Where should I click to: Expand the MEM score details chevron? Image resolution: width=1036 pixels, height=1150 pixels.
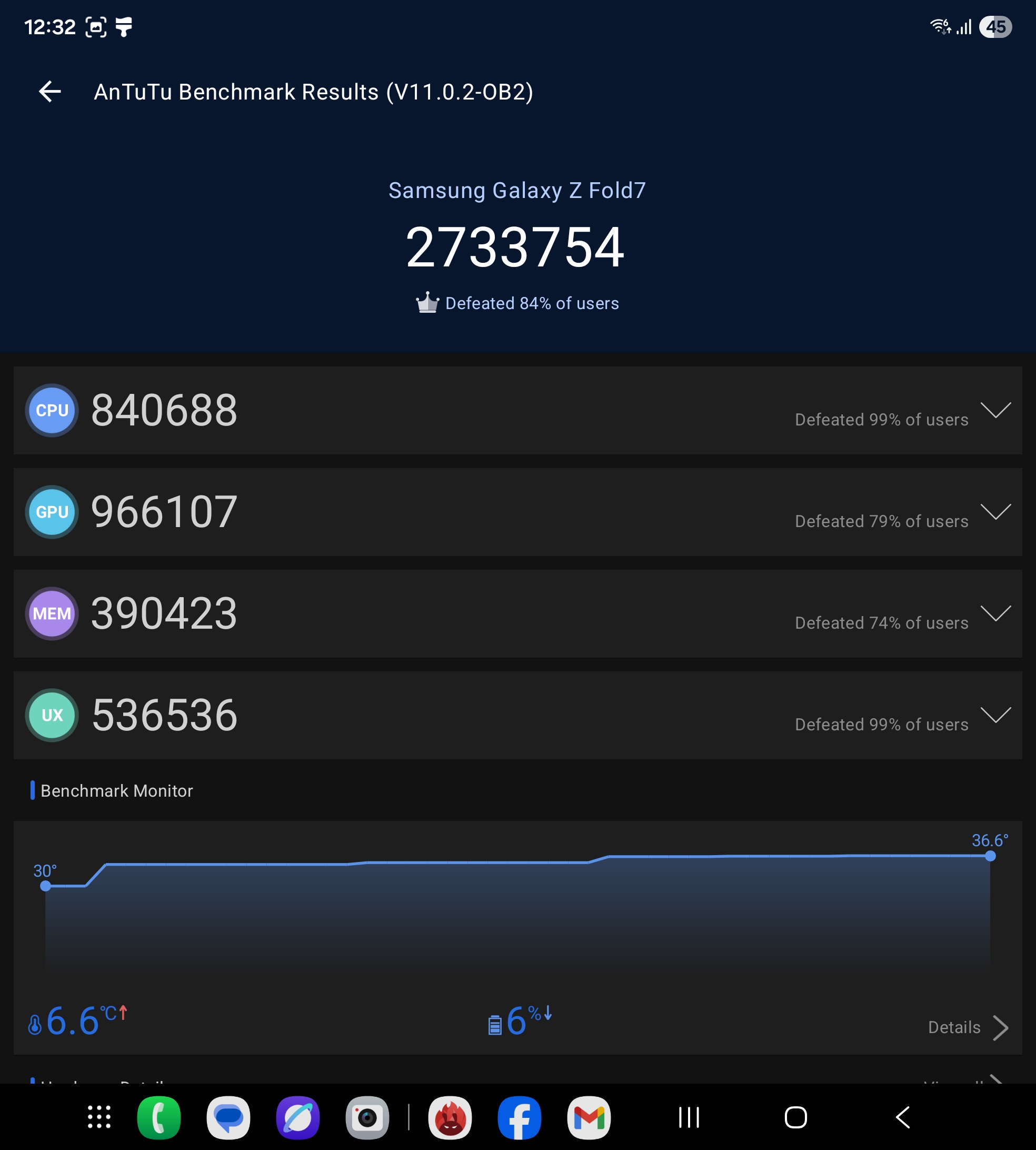995,613
